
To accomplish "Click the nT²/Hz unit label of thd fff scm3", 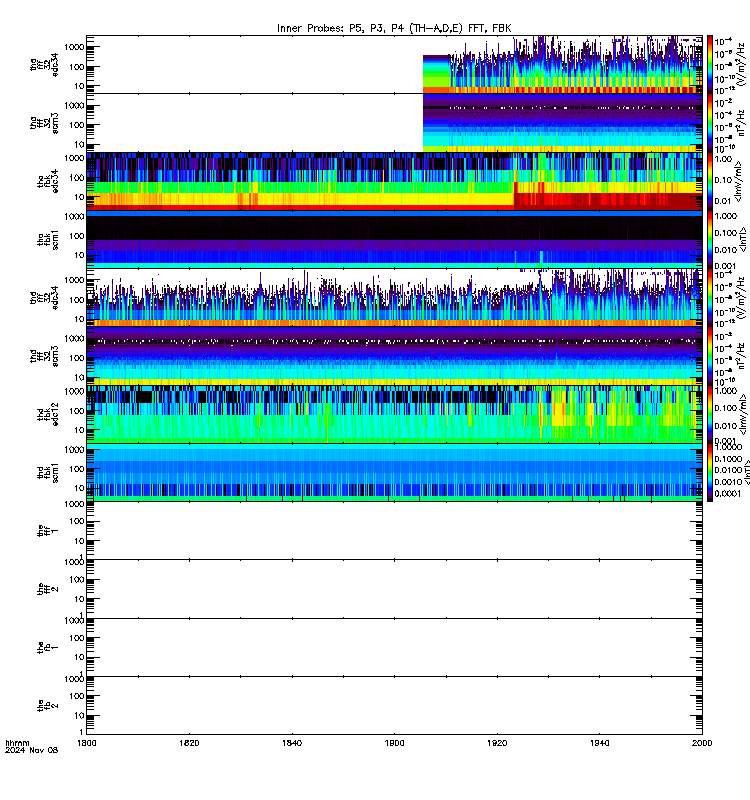I will point(741,356).
